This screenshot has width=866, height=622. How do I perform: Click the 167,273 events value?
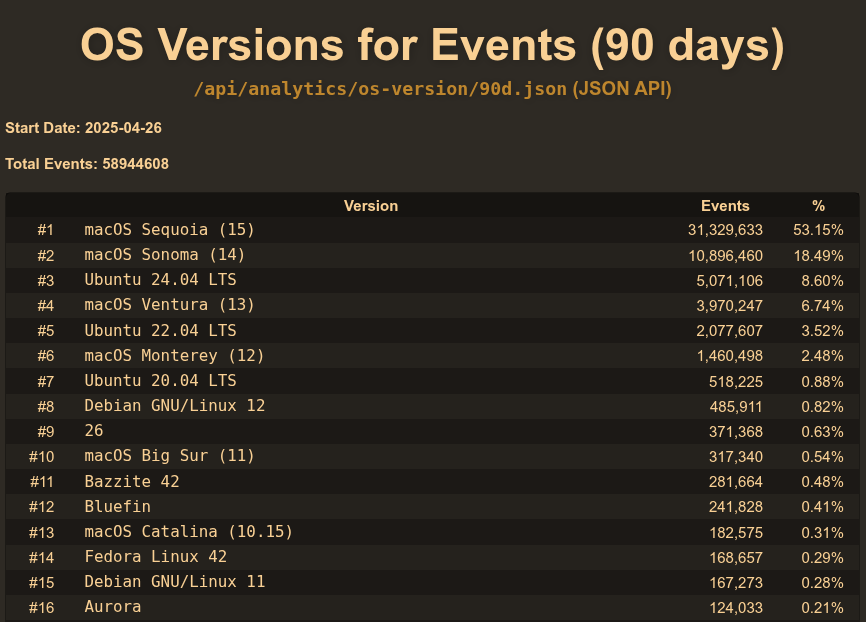[736, 583]
